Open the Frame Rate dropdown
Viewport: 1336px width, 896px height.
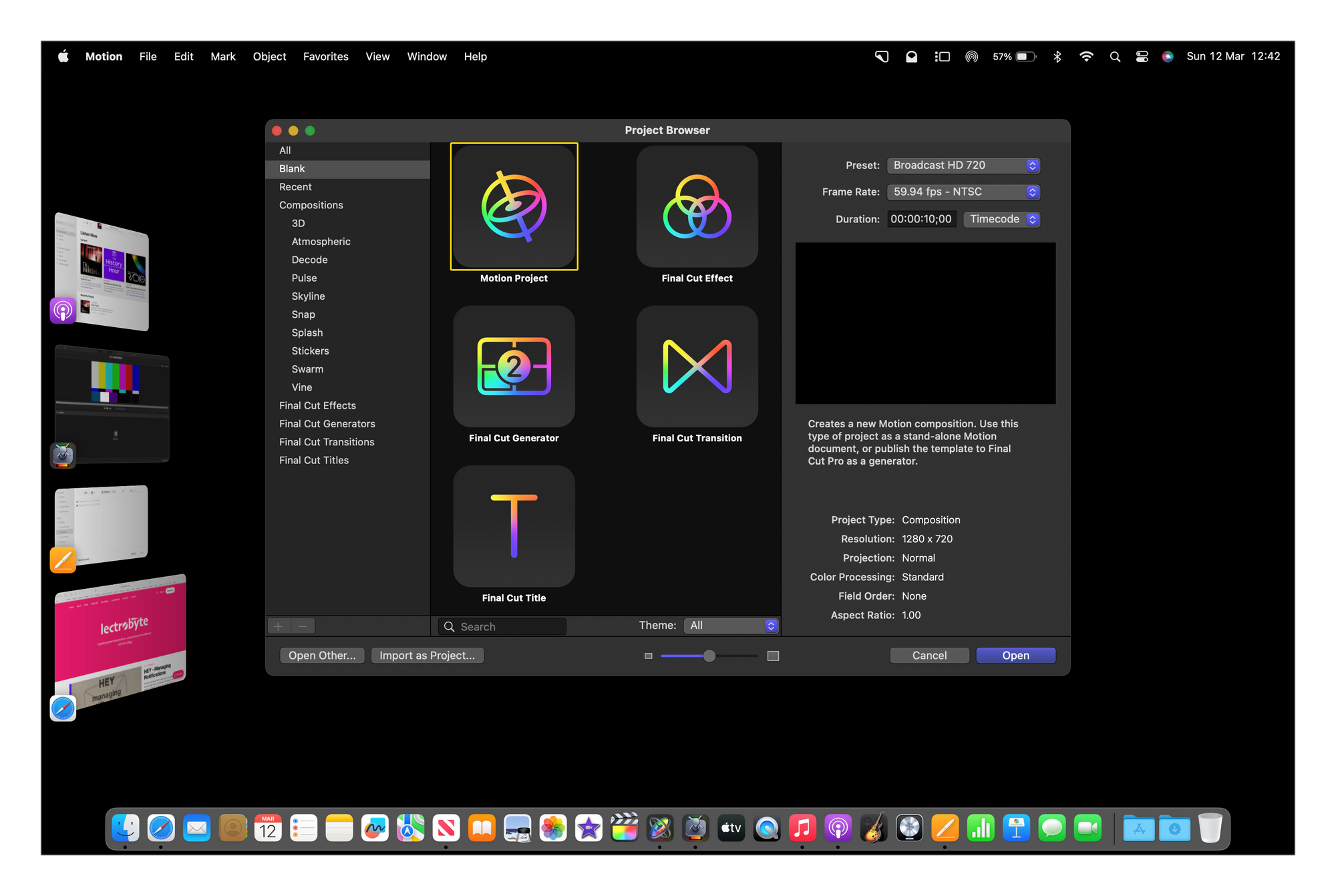[x=963, y=192]
